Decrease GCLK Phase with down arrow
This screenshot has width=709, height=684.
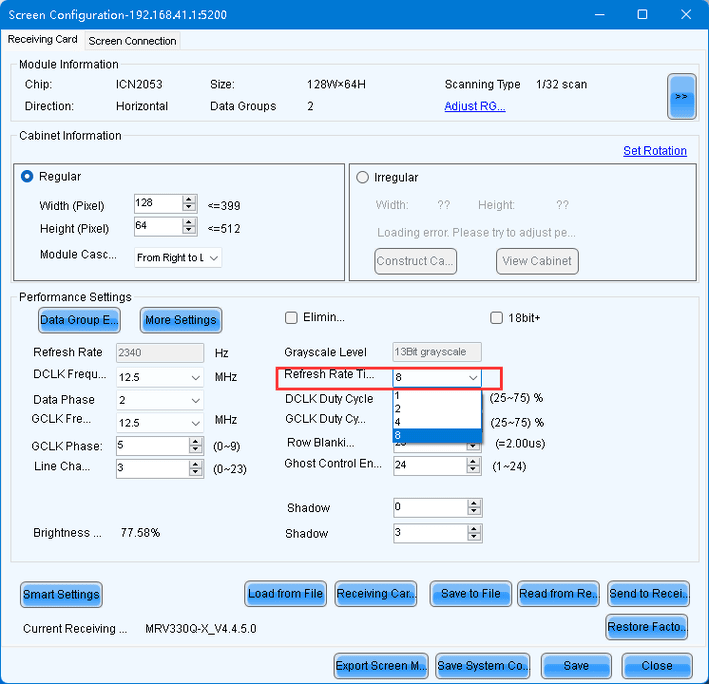coord(196,450)
